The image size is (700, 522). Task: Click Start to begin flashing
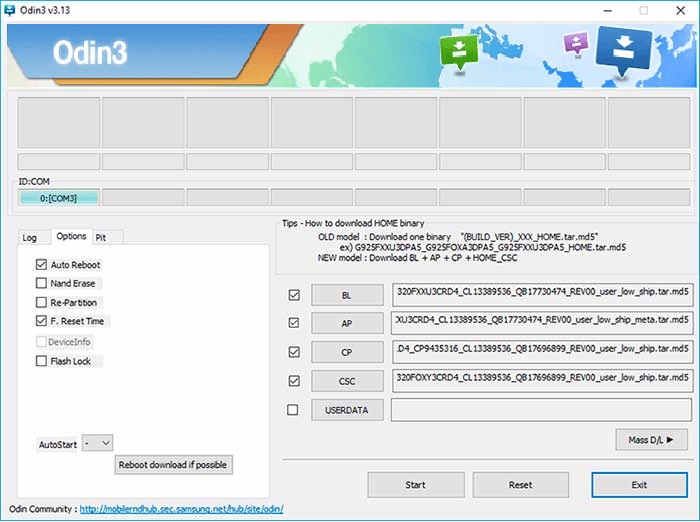416,485
